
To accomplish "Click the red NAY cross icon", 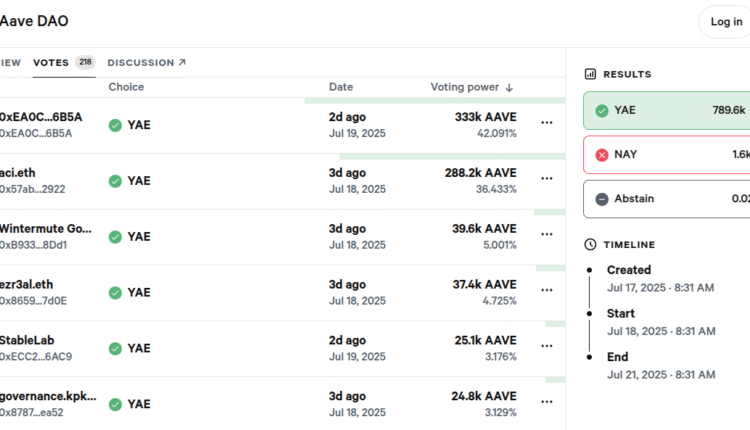I will [602, 155].
